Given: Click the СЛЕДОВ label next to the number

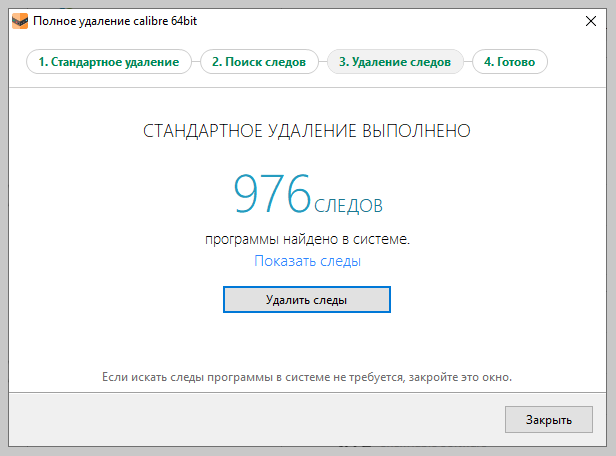Looking at the screenshot, I should (x=348, y=206).
